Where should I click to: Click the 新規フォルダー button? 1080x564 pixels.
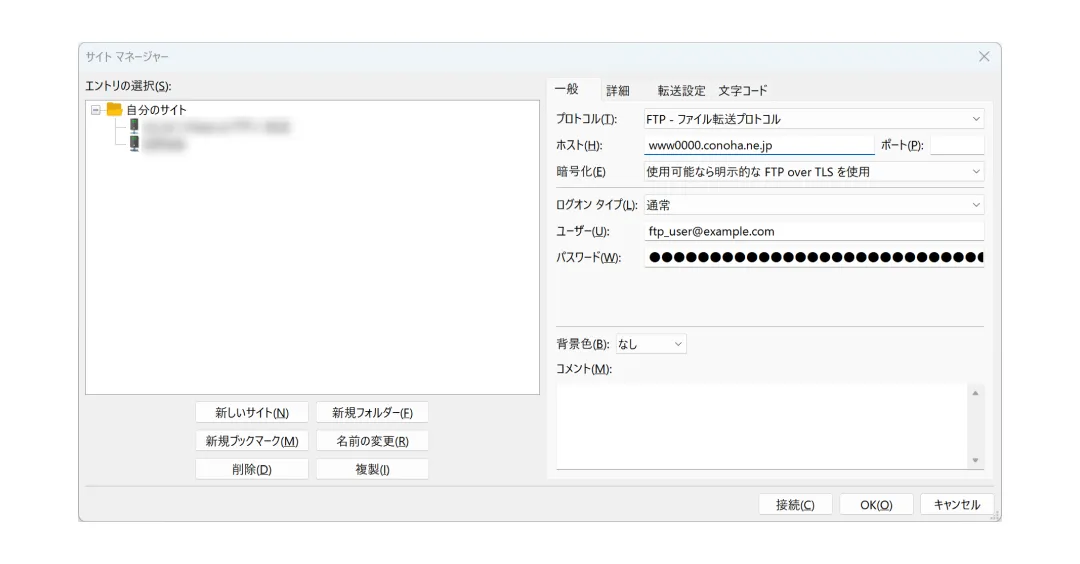click(373, 412)
